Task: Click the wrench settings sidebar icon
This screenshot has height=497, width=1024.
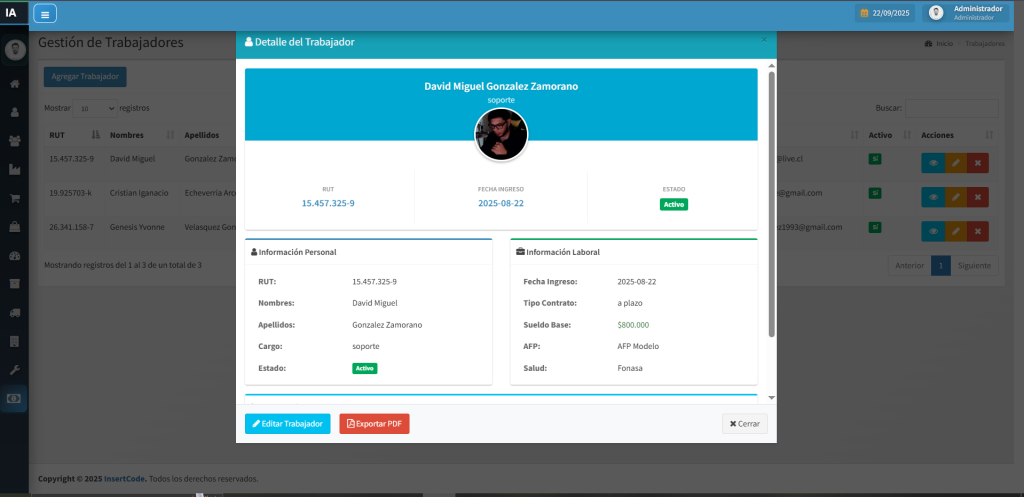Action: pyautogui.click(x=14, y=370)
